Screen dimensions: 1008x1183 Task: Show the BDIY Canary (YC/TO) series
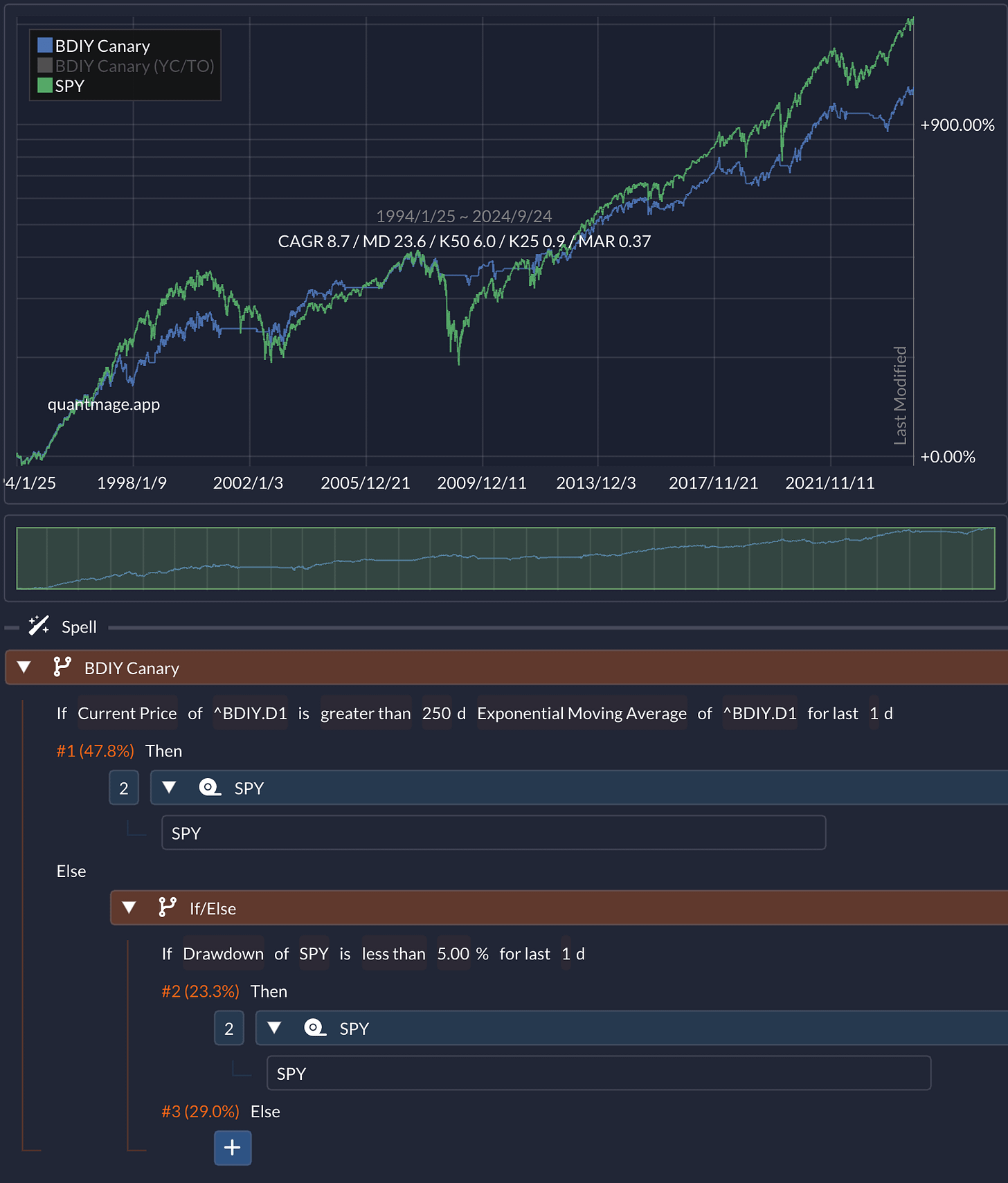[134, 66]
